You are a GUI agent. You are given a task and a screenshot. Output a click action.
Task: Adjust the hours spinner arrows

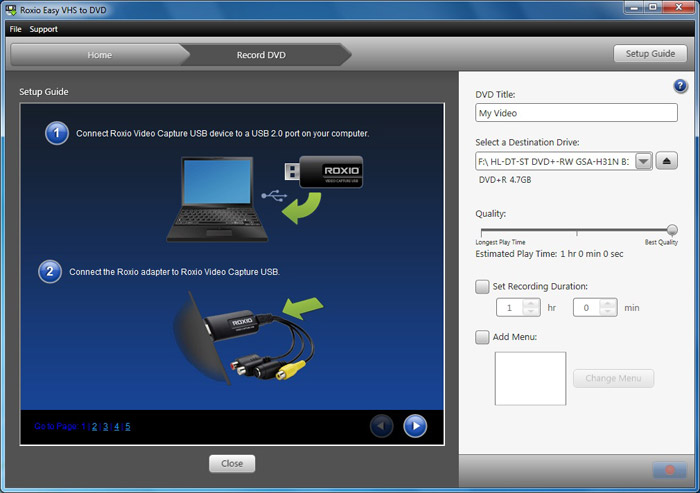[x=531, y=308]
